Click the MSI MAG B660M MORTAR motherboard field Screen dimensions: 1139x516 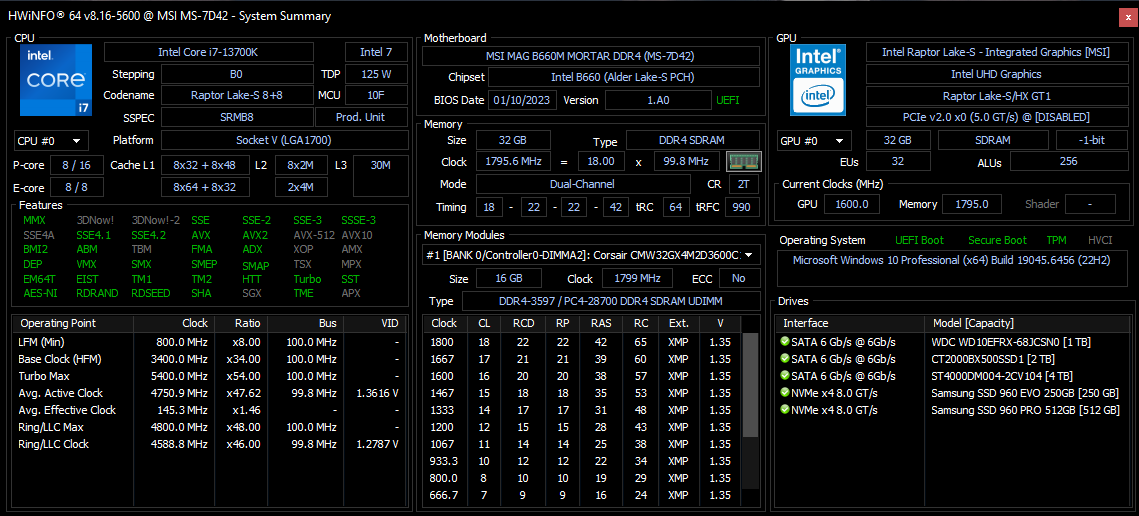(591, 56)
